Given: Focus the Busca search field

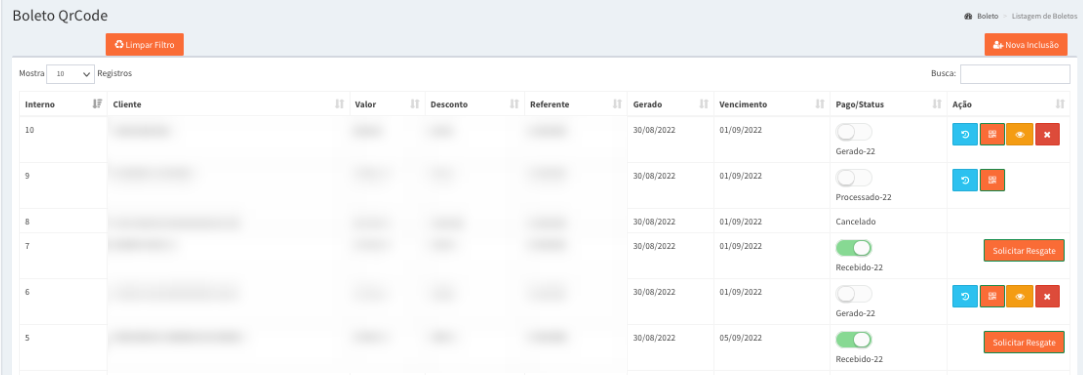Looking at the screenshot, I should (x=1015, y=73).
